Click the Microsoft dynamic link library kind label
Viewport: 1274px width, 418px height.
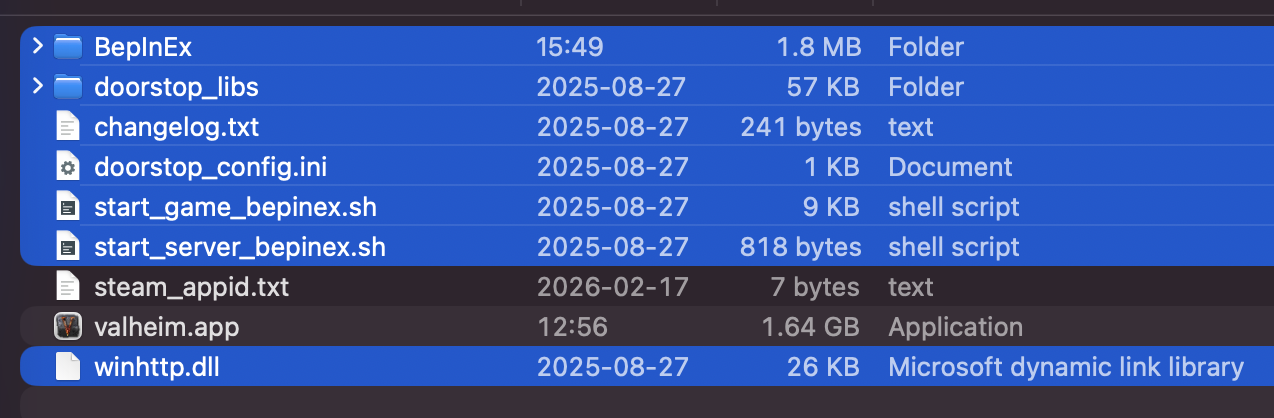click(x=1066, y=367)
